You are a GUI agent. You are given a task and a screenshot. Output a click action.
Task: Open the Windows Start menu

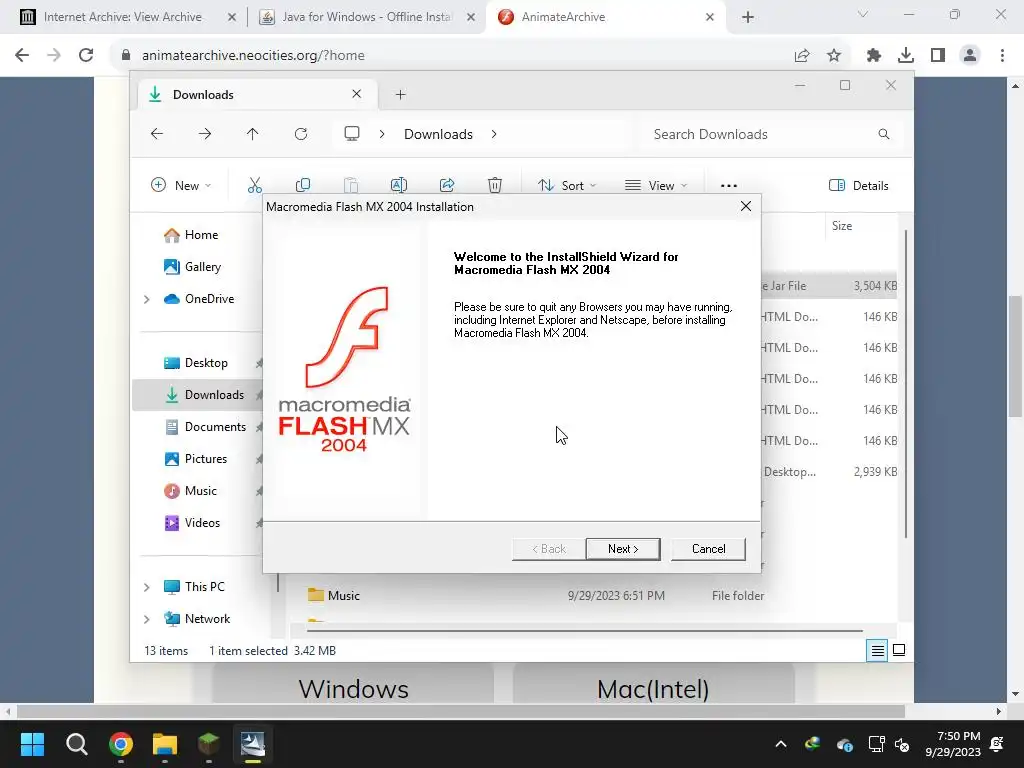click(x=32, y=744)
